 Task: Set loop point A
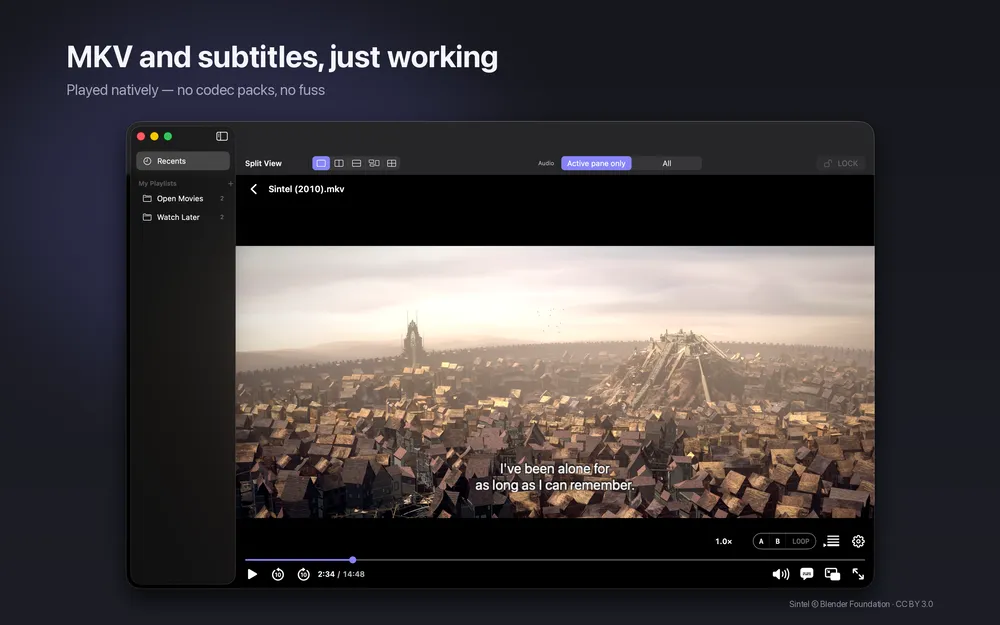pos(761,541)
